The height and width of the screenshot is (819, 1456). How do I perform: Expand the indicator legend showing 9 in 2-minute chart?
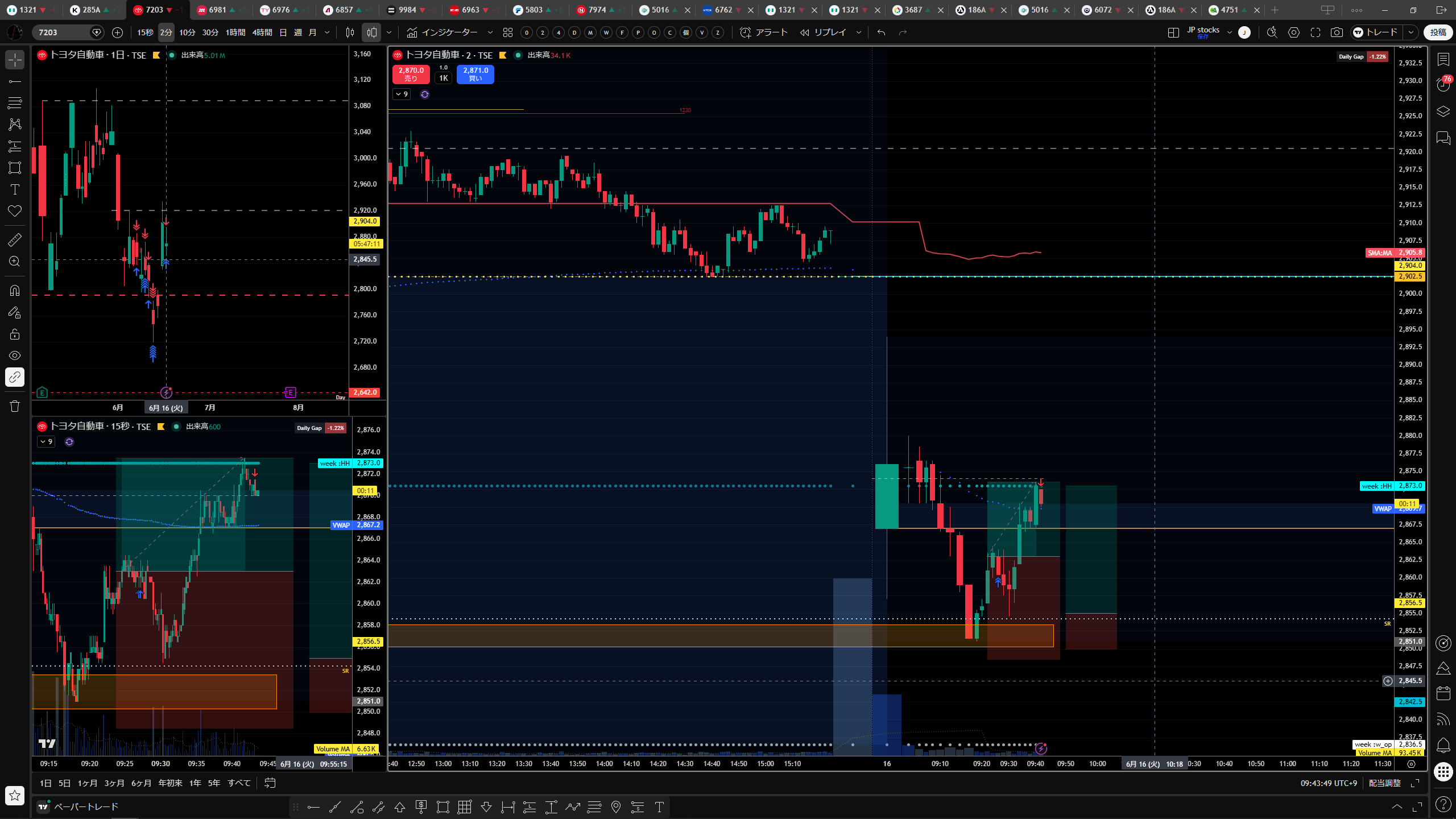click(402, 94)
